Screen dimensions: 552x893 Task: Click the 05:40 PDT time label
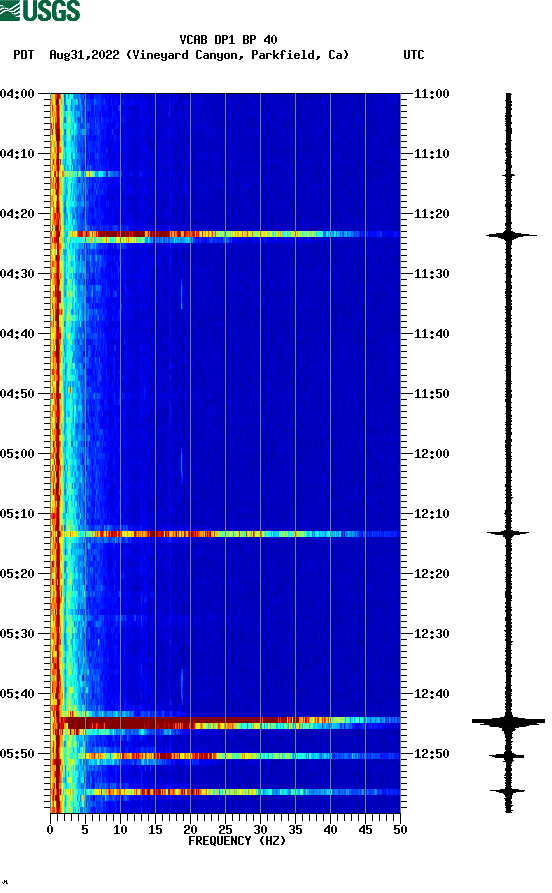point(17,694)
